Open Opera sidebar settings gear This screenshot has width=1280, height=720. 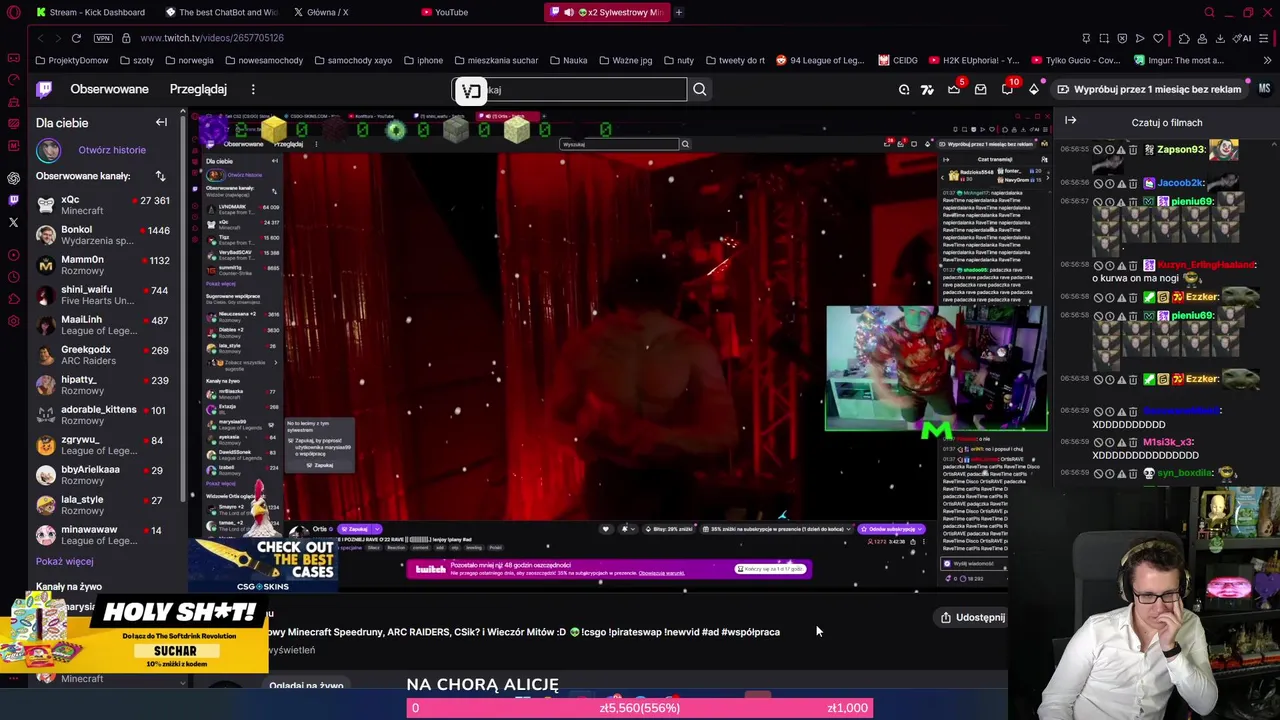[13, 321]
